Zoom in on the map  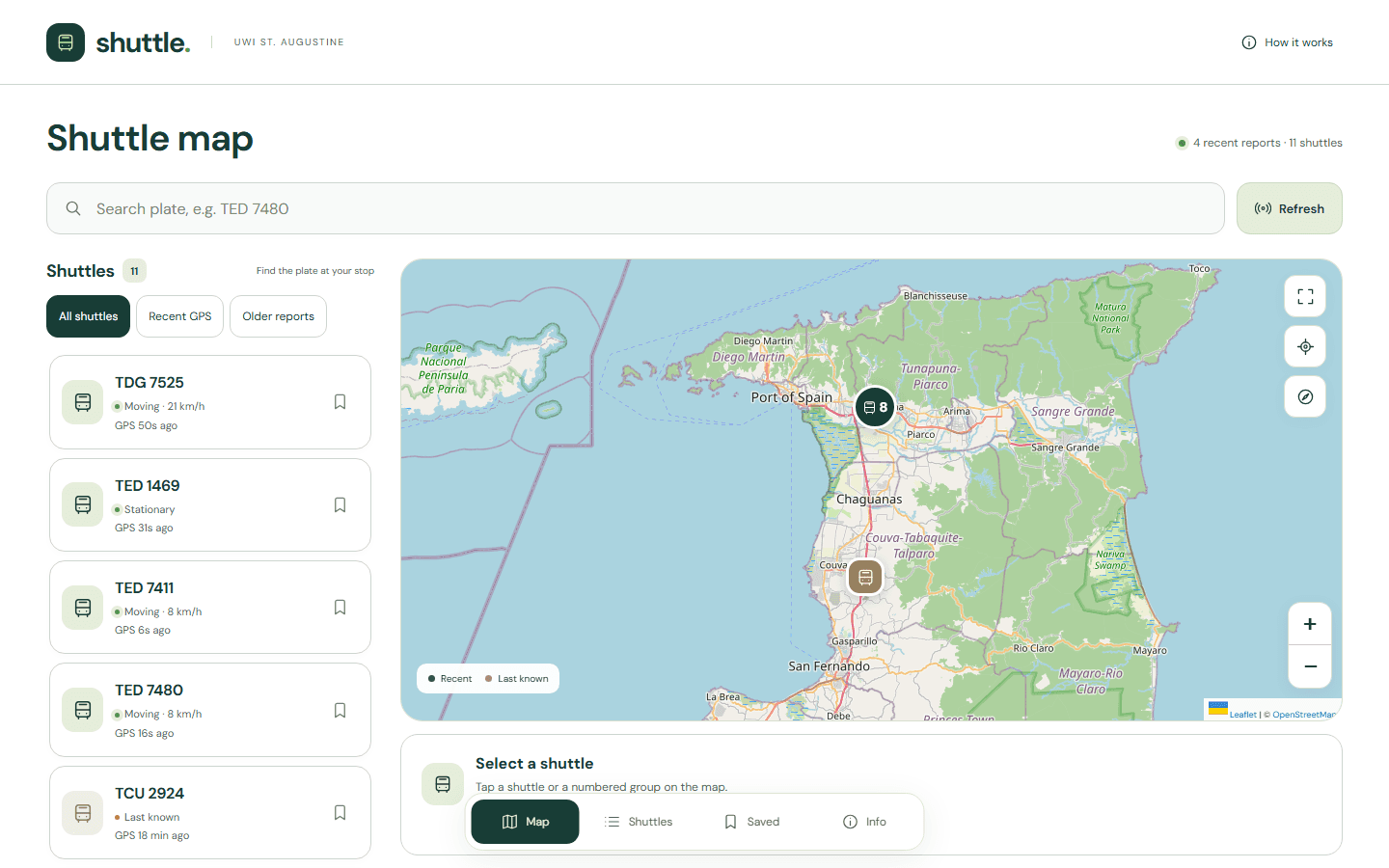tap(1310, 624)
